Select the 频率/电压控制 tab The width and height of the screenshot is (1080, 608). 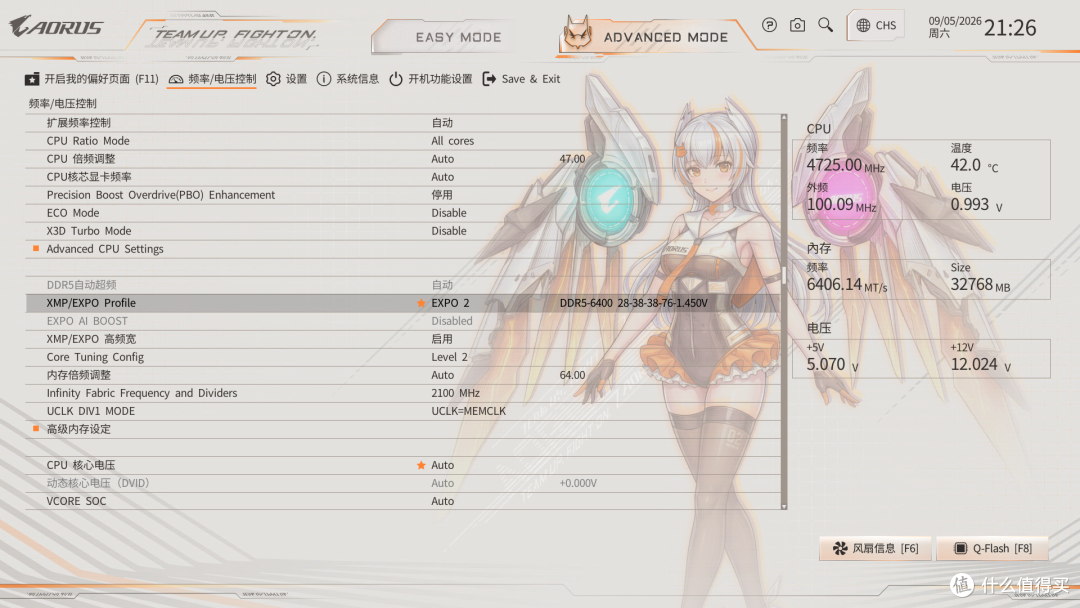(x=212, y=79)
